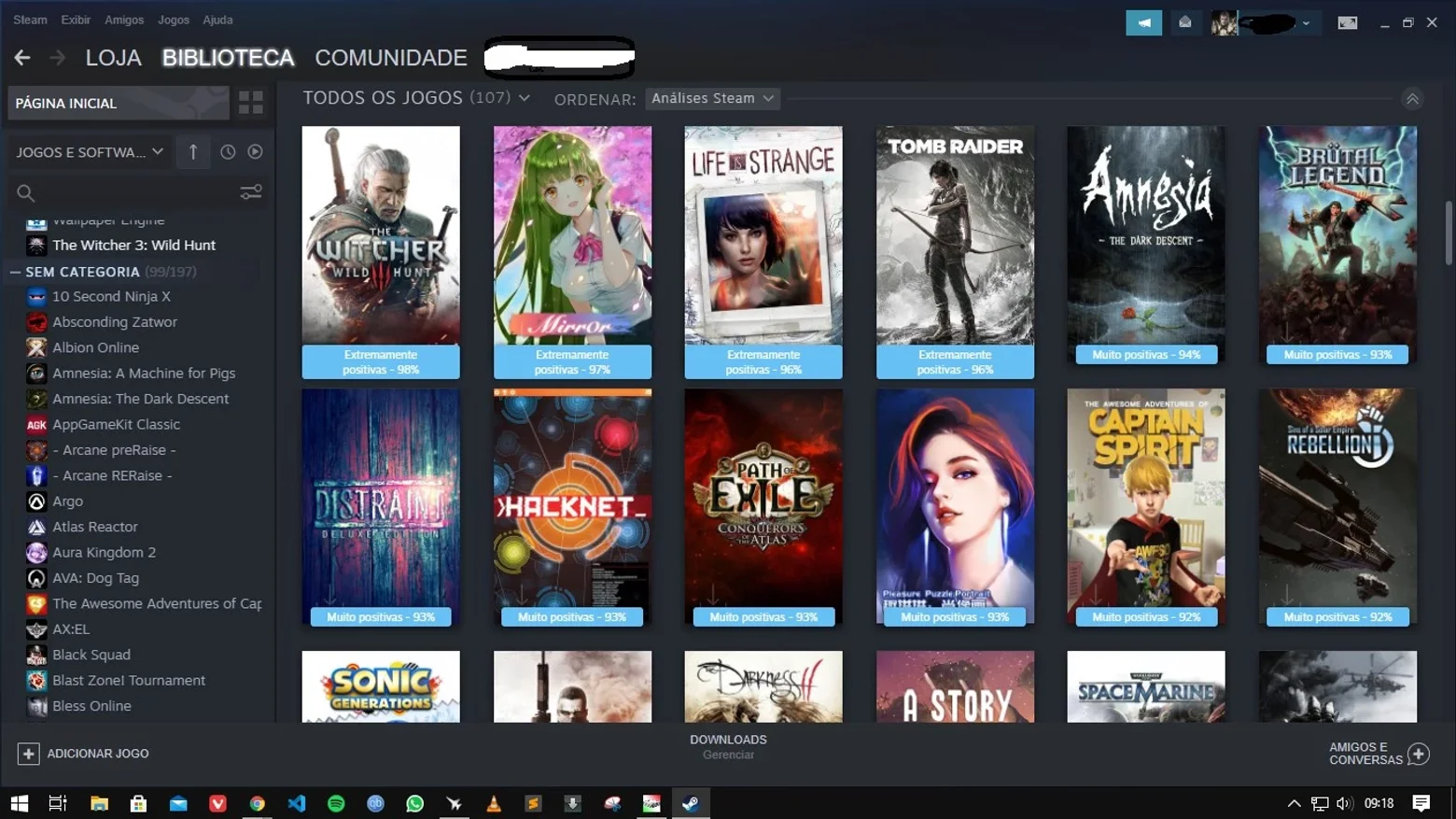Click the profile avatar picture in the title bar
1456x819 pixels.
tap(1224, 22)
